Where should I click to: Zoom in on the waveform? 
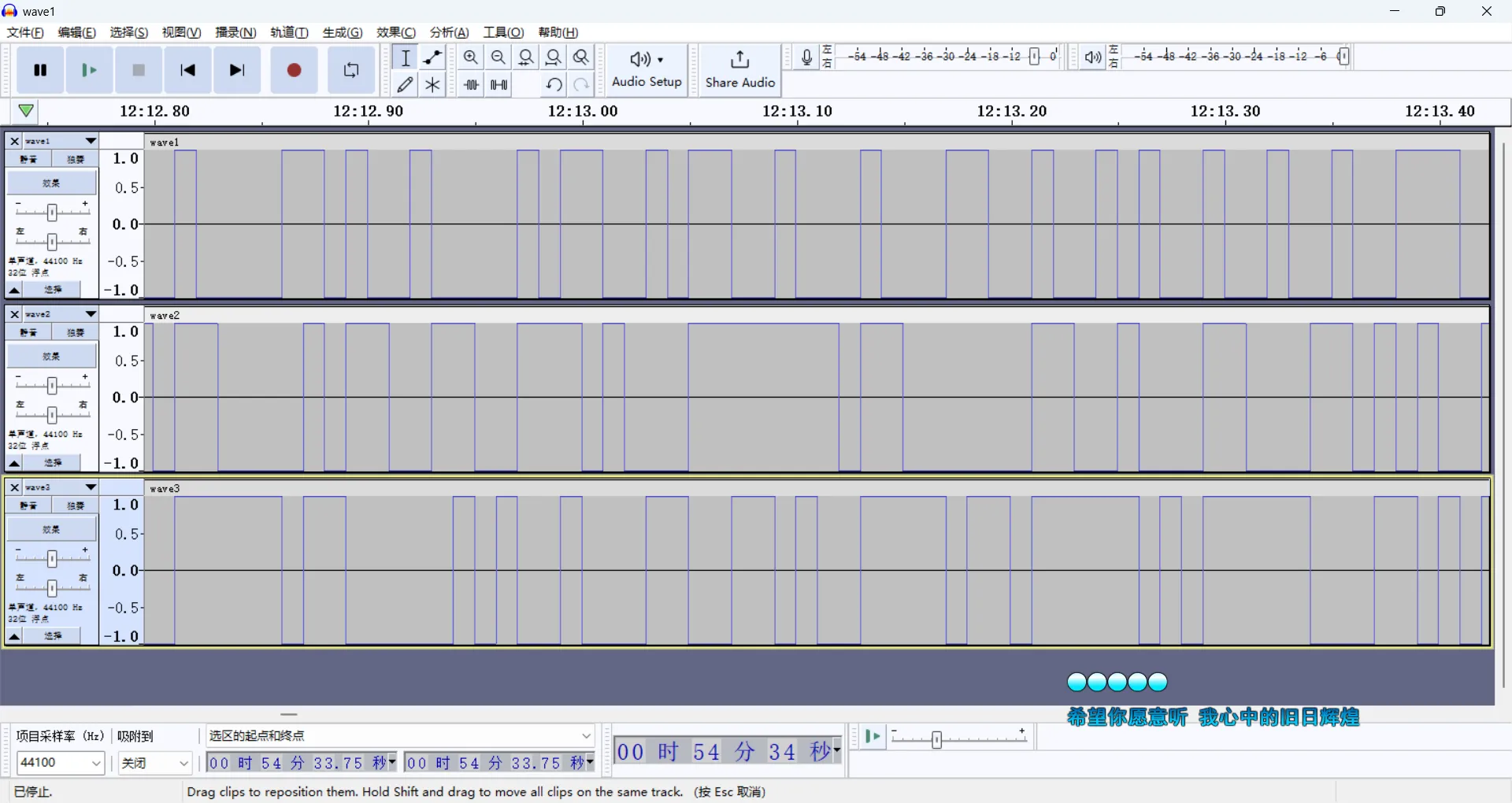click(471, 57)
